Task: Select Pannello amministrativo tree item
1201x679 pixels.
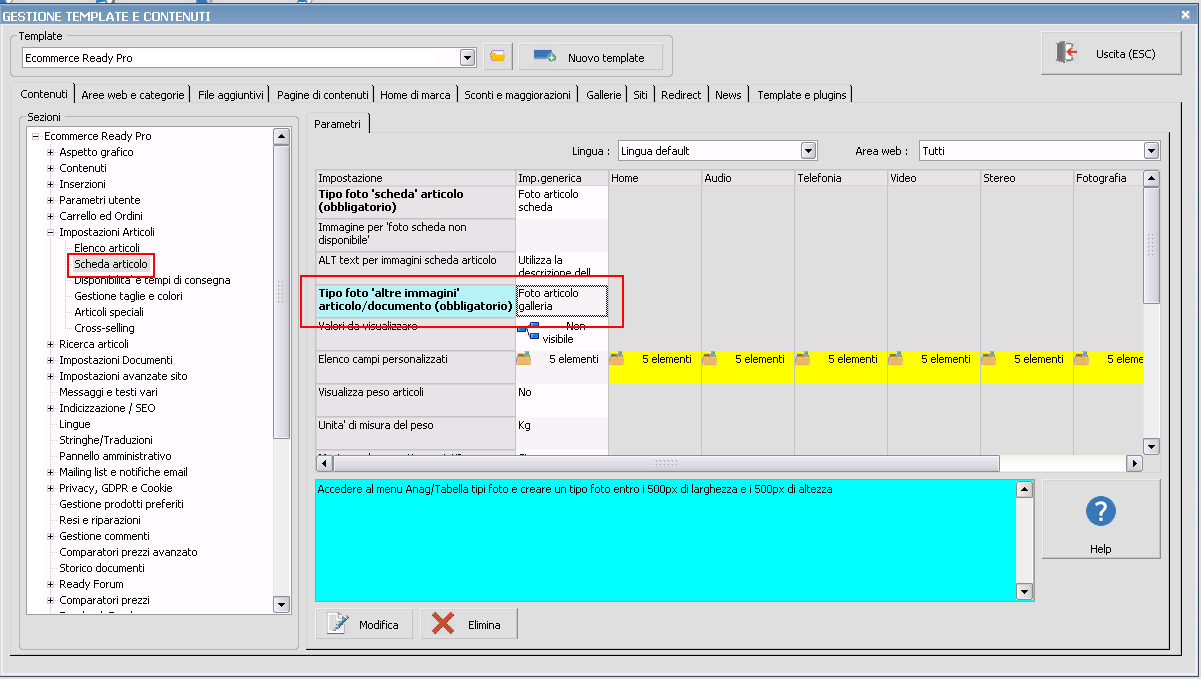Action: point(115,456)
